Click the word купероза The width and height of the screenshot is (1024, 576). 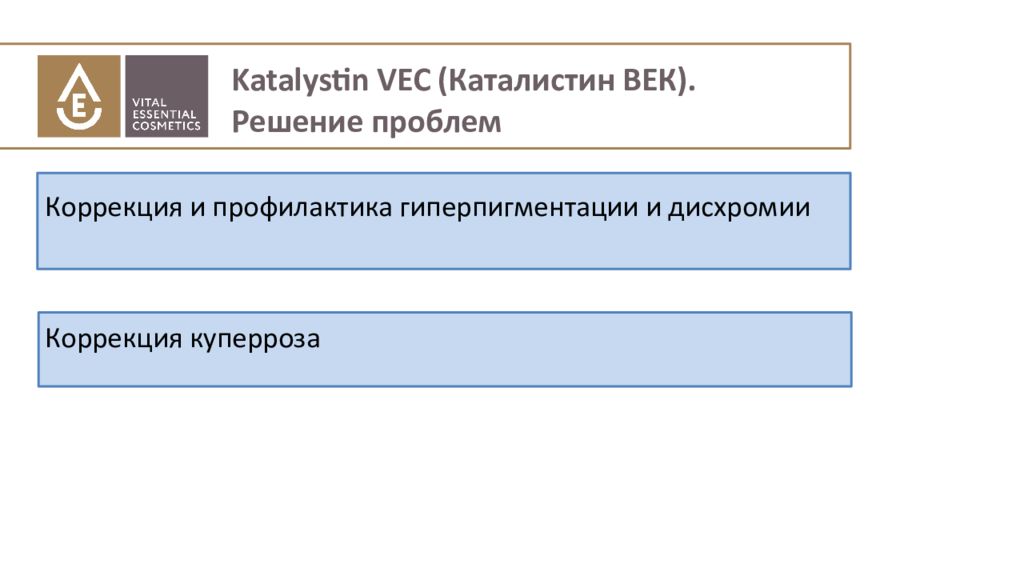pyautogui.click(x=255, y=340)
